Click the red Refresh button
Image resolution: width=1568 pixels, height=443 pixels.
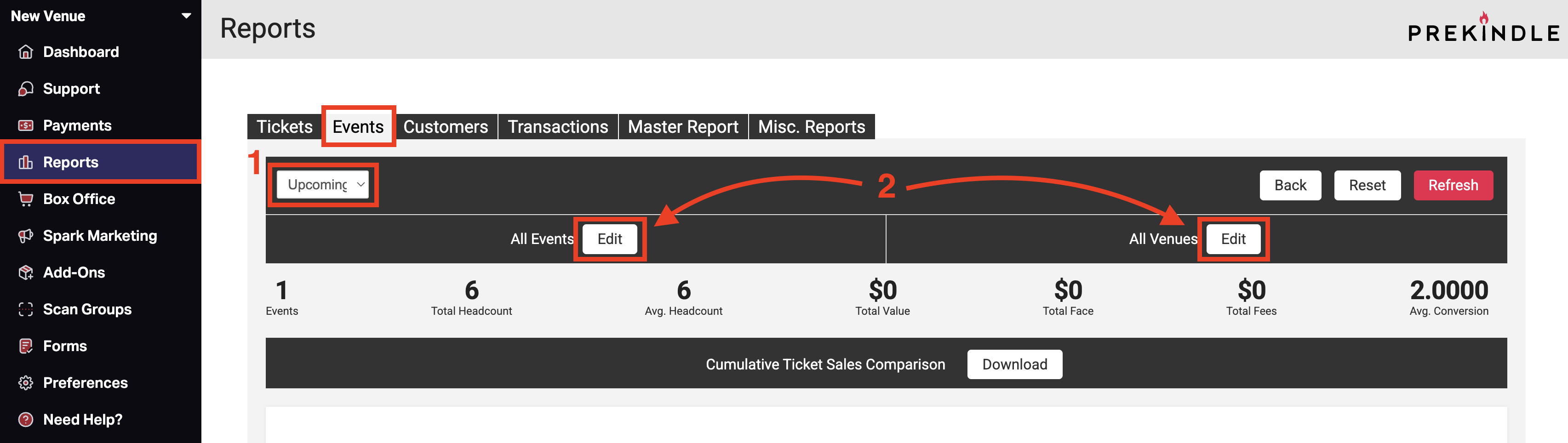[x=1453, y=185]
